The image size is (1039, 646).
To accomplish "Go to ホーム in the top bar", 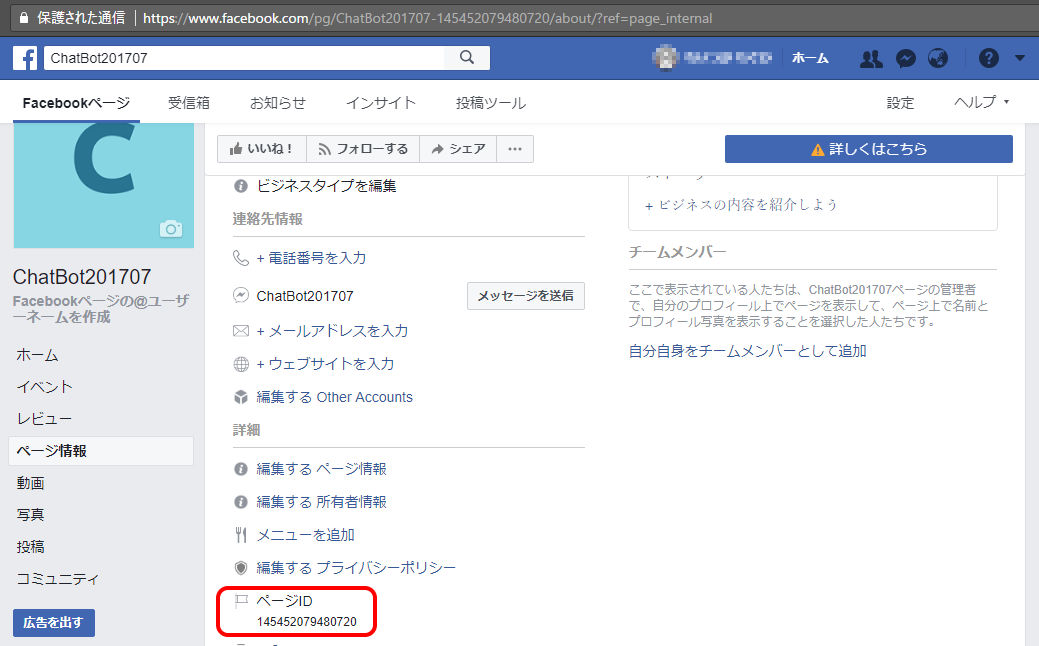I will click(810, 58).
